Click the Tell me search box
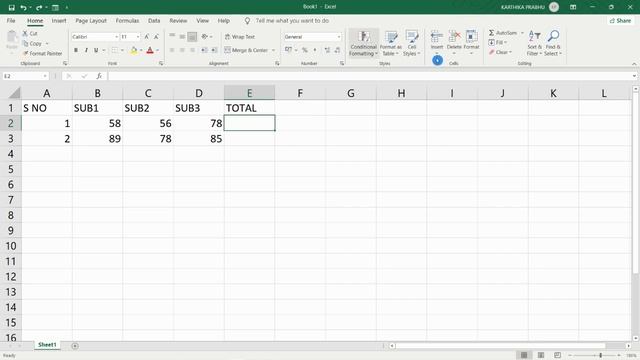This screenshot has width=640, height=360. pos(292,20)
